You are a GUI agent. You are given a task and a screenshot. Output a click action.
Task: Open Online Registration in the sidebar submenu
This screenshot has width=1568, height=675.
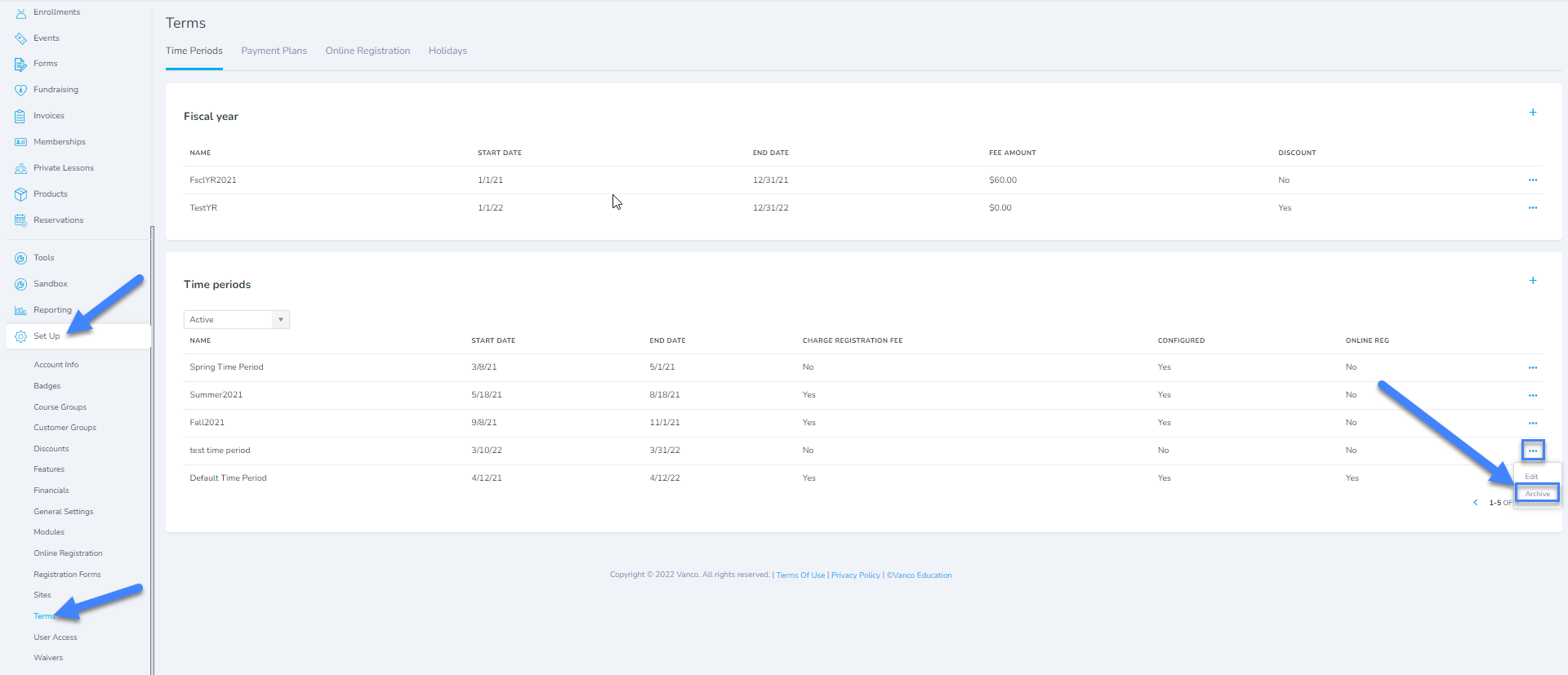pos(68,553)
